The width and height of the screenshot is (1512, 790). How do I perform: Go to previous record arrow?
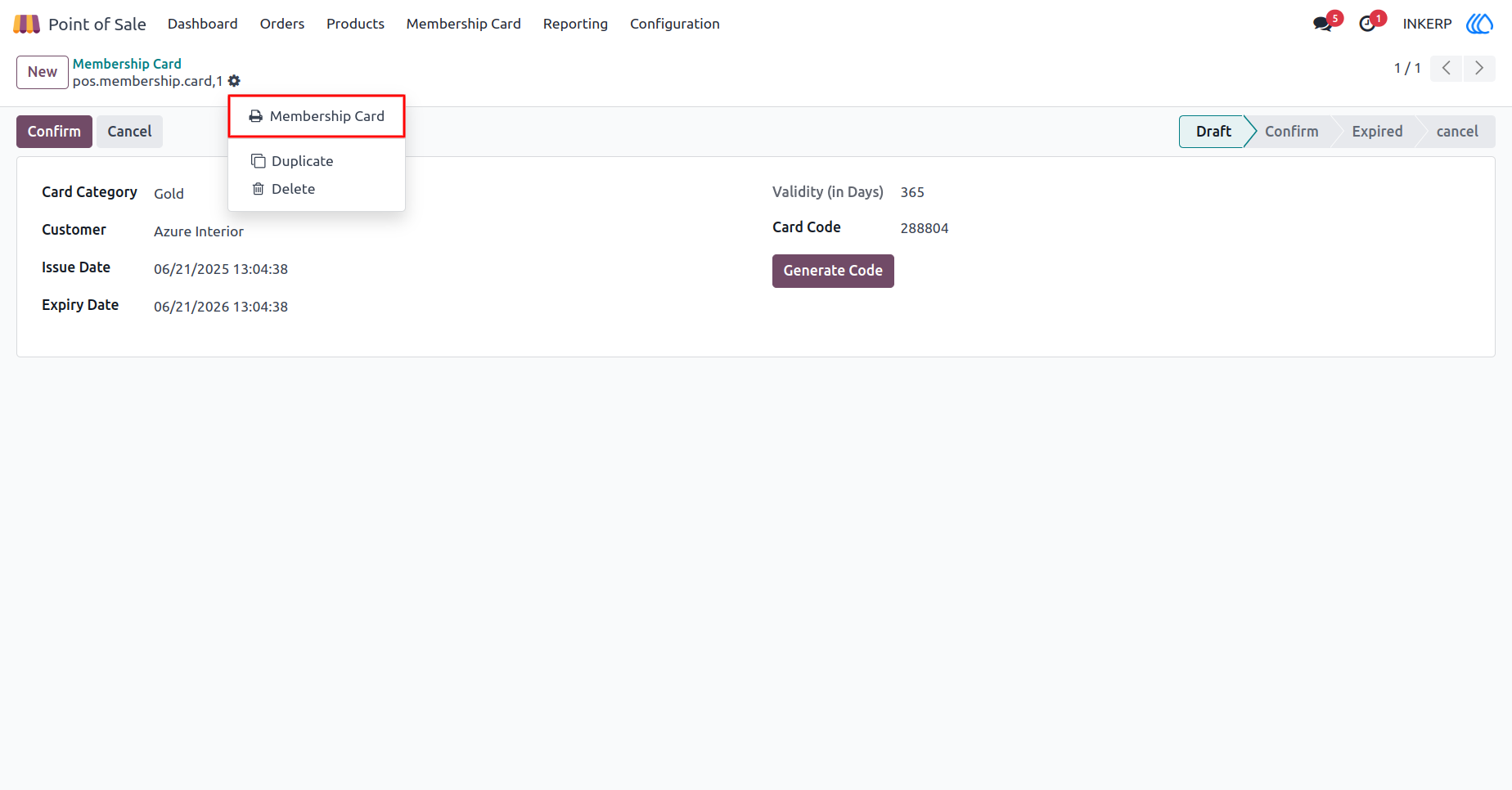1446,68
